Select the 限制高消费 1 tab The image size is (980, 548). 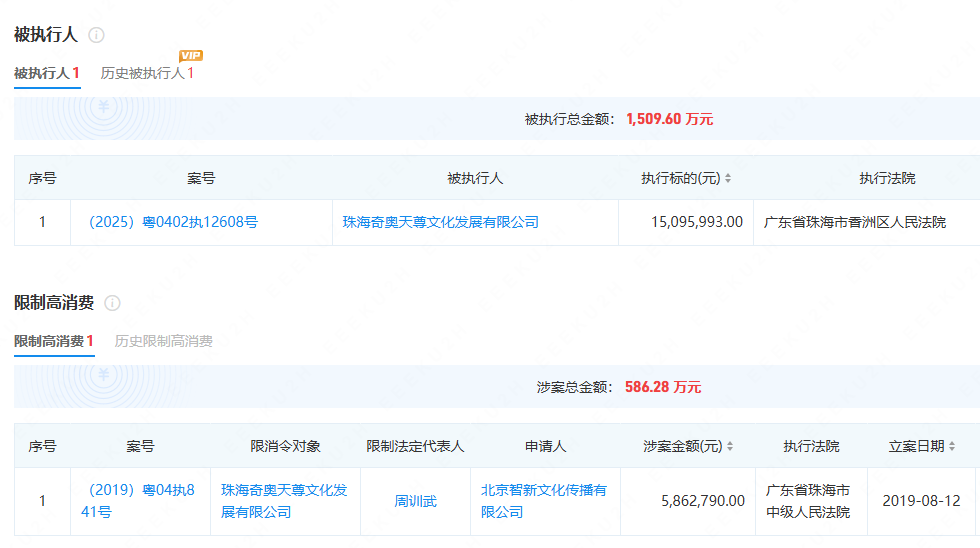54,341
